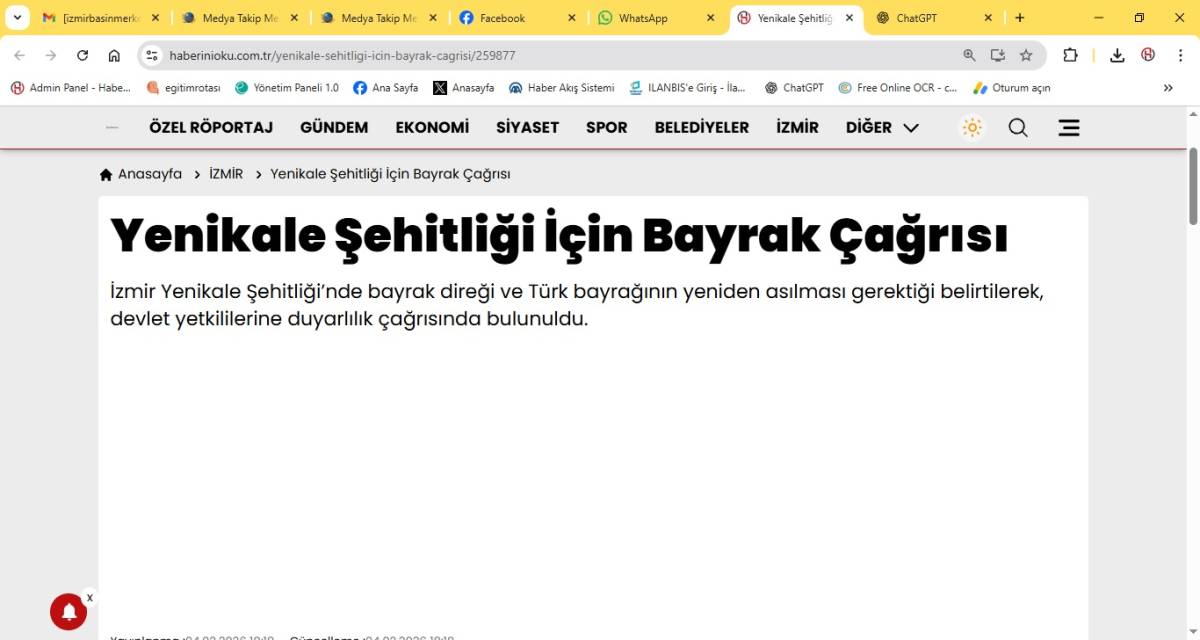Open the Chrome three-dot menu

(1181, 56)
